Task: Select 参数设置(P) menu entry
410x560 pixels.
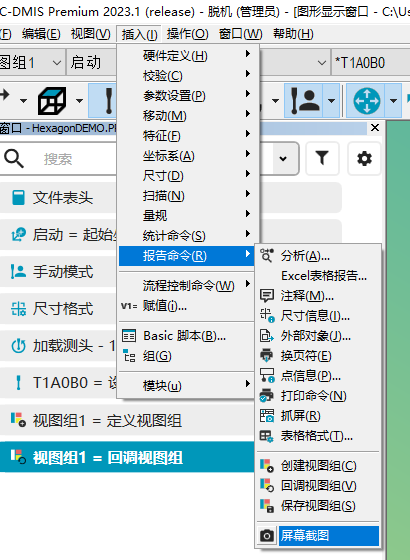Action: (x=189, y=96)
